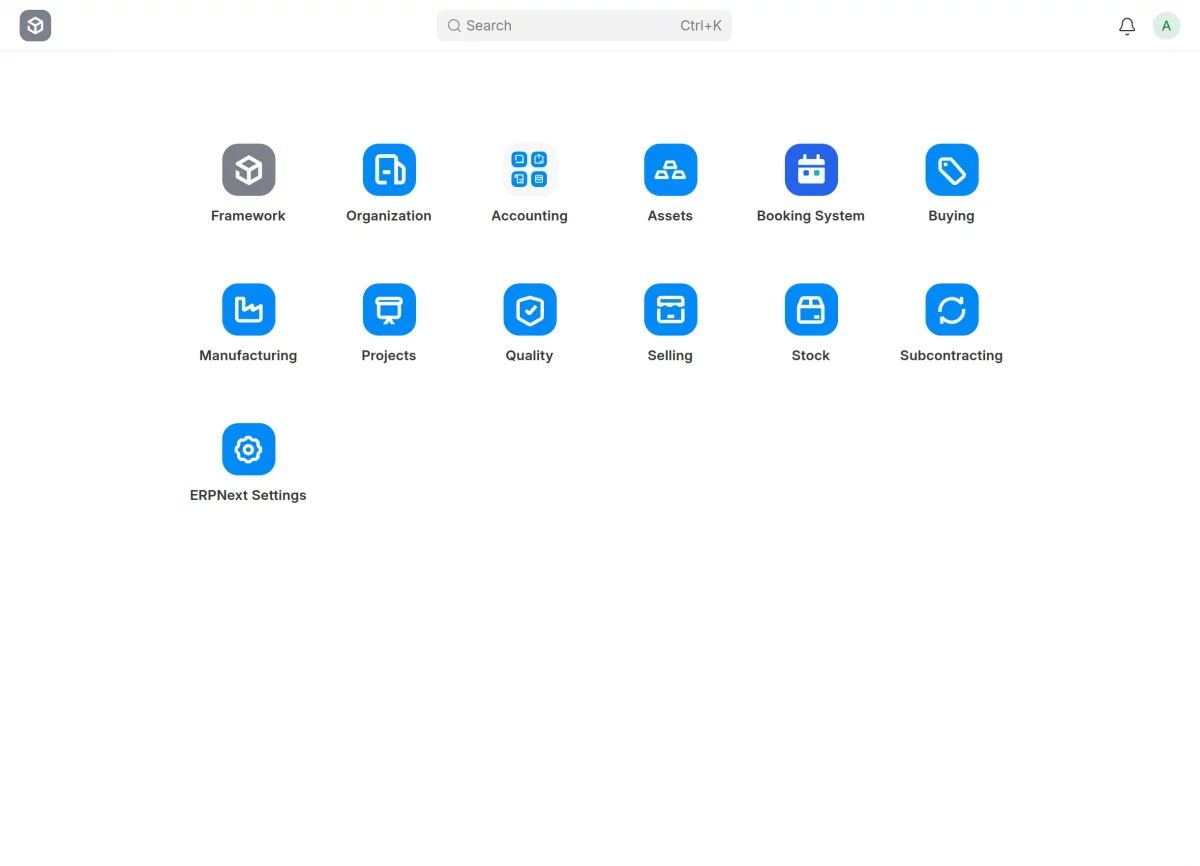
Task: Click the home cube logo in navbar
Action: [x=35, y=26]
